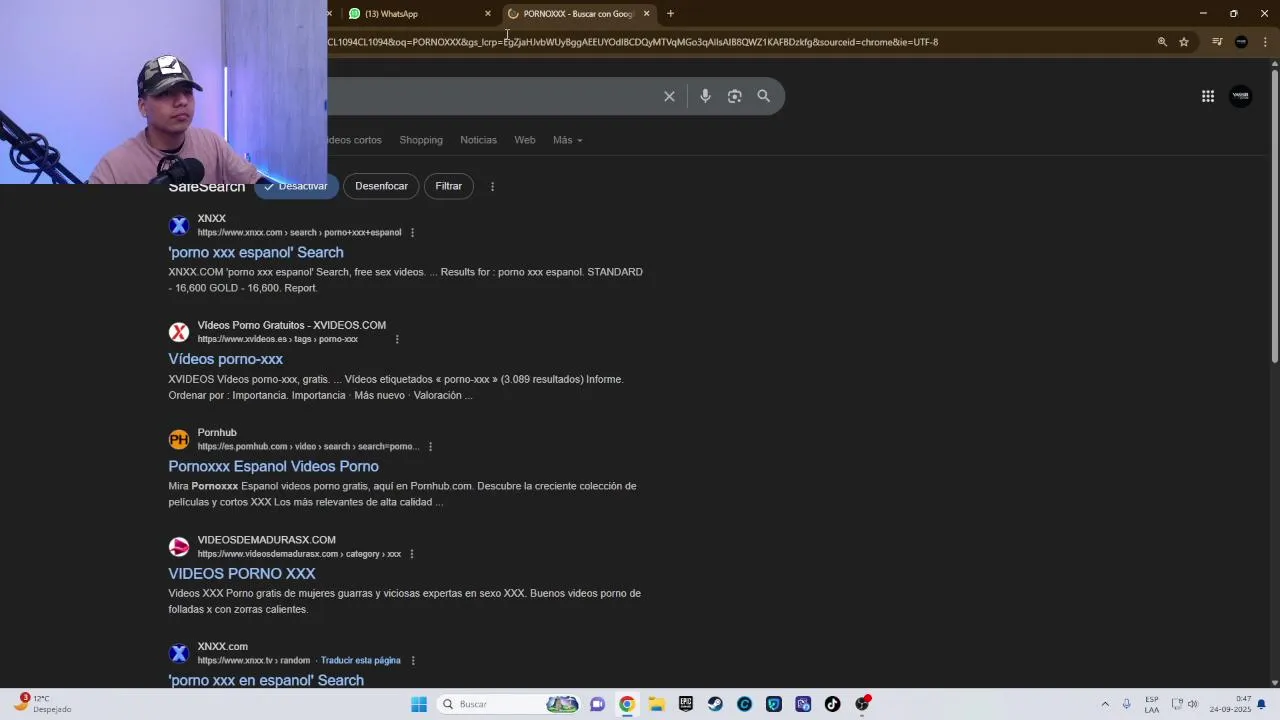Click the taskbar Buscar search box

510,704
